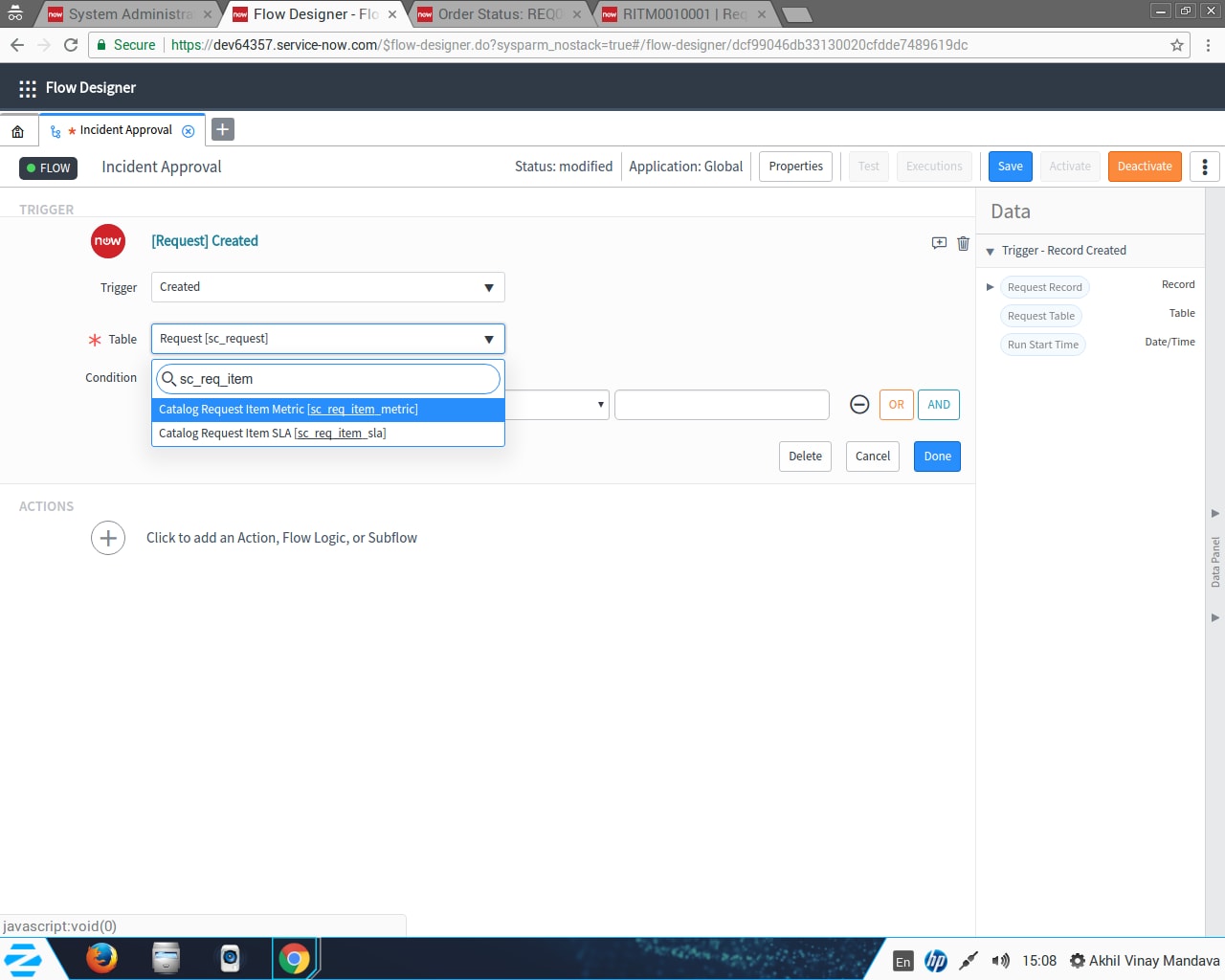
Task: Deactivate the flow
Action: click(1145, 166)
